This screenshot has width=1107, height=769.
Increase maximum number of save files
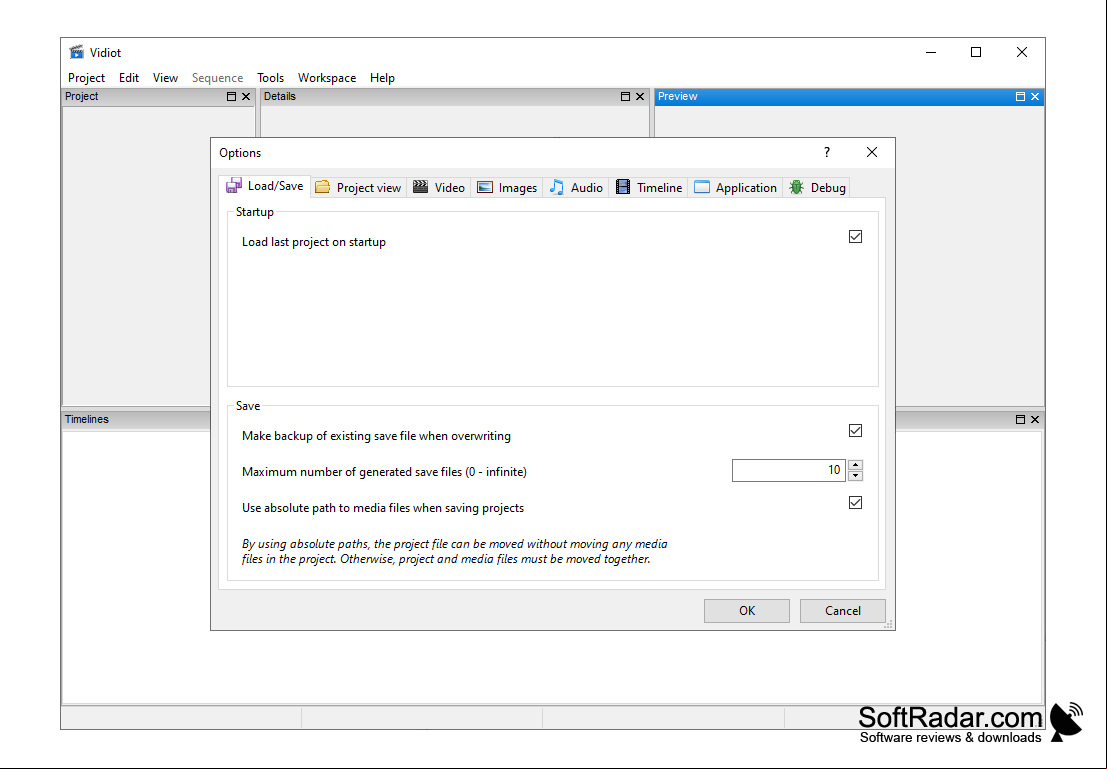coord(855,465)
